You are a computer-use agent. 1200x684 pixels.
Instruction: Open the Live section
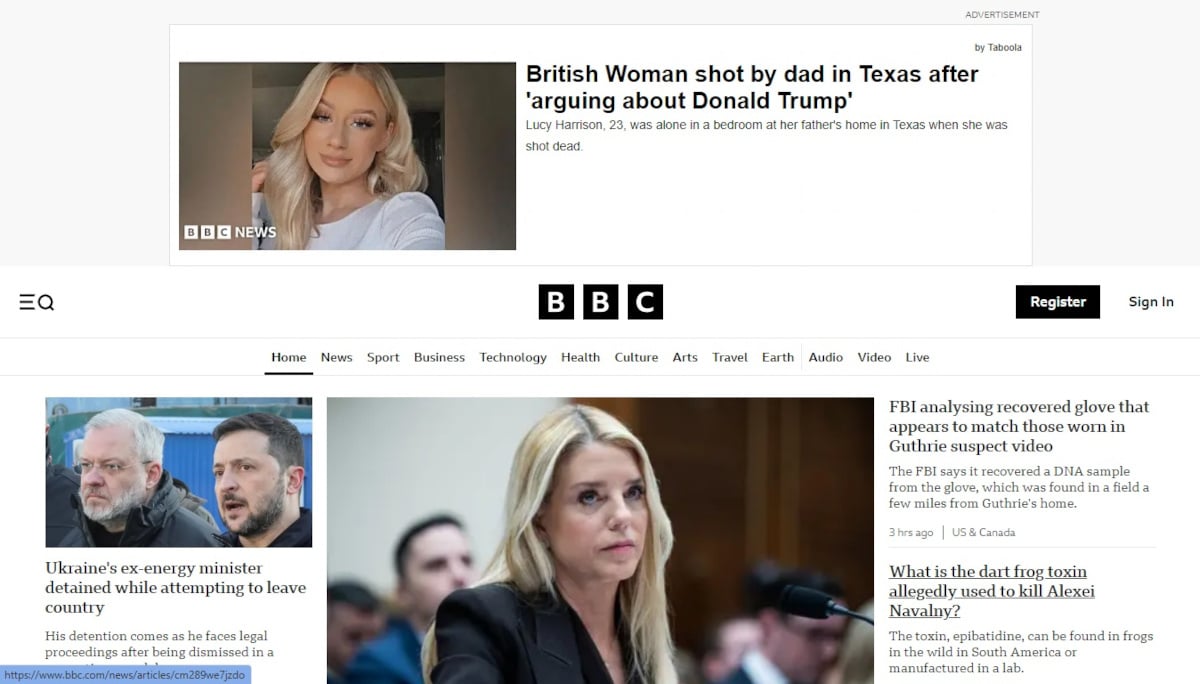click(x=917, y=357)
